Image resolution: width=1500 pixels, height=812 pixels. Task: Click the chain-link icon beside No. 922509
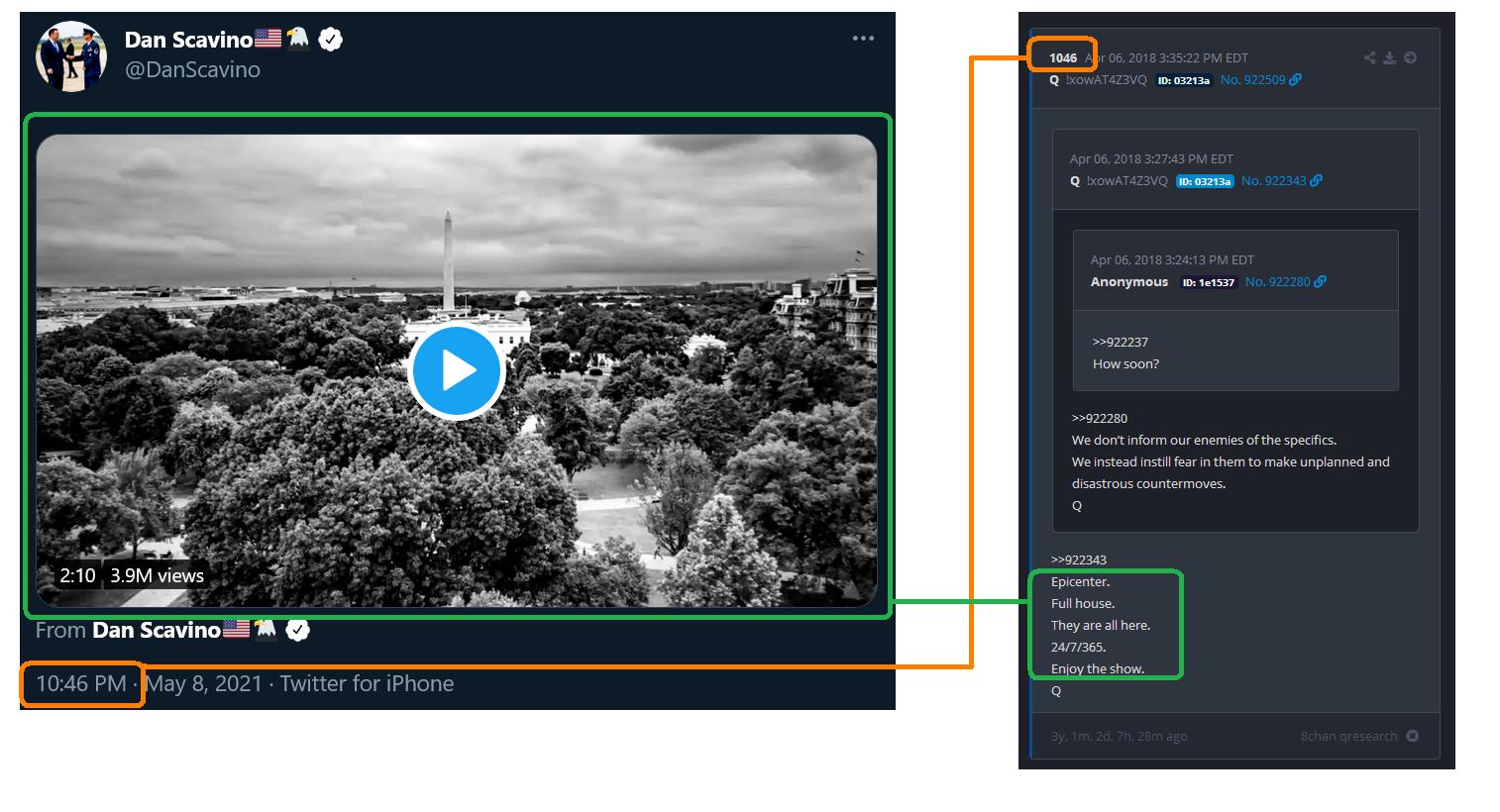(1295, 80)
